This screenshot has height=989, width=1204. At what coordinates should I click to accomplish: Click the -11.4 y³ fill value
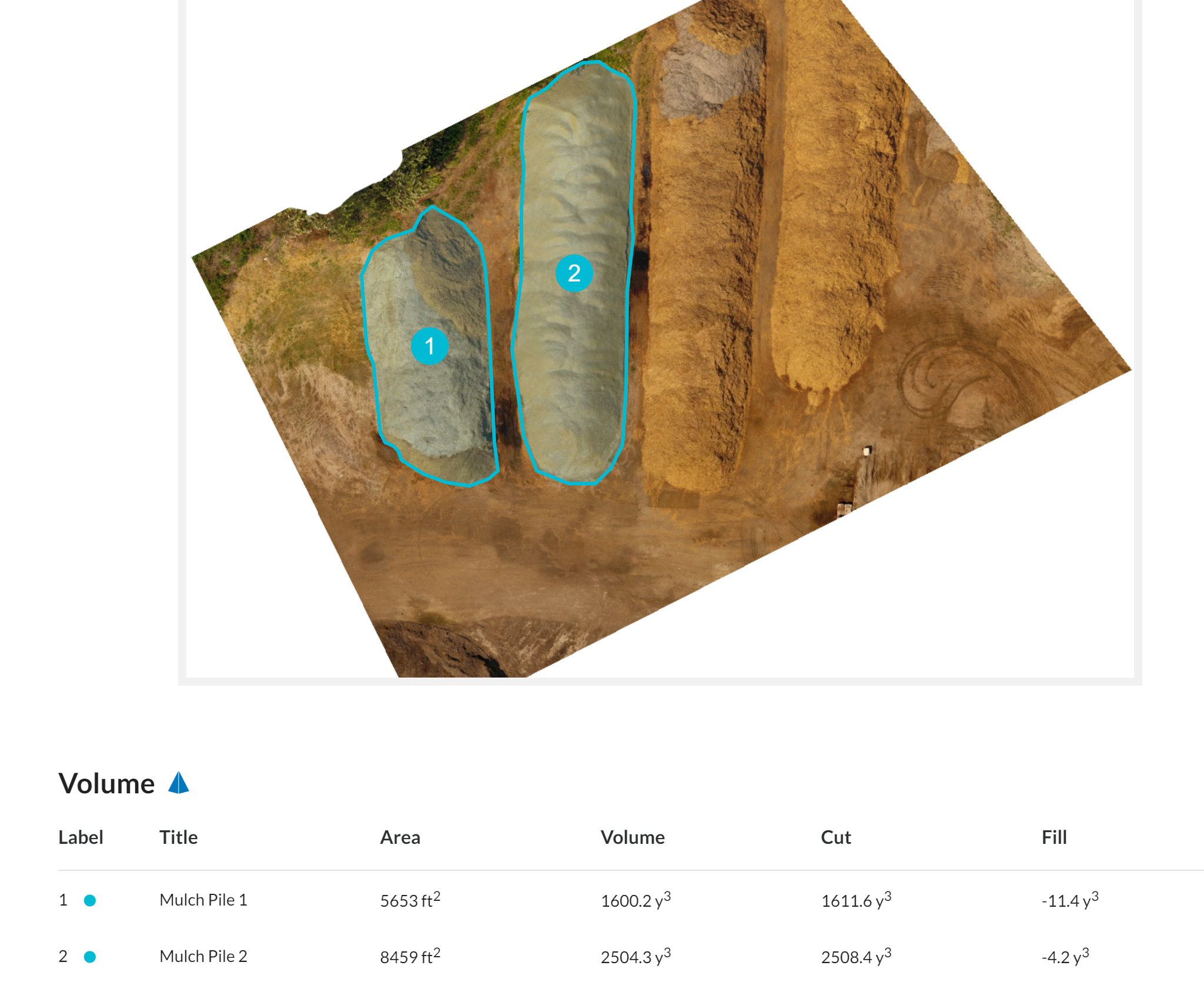(x=1069, y=900)
